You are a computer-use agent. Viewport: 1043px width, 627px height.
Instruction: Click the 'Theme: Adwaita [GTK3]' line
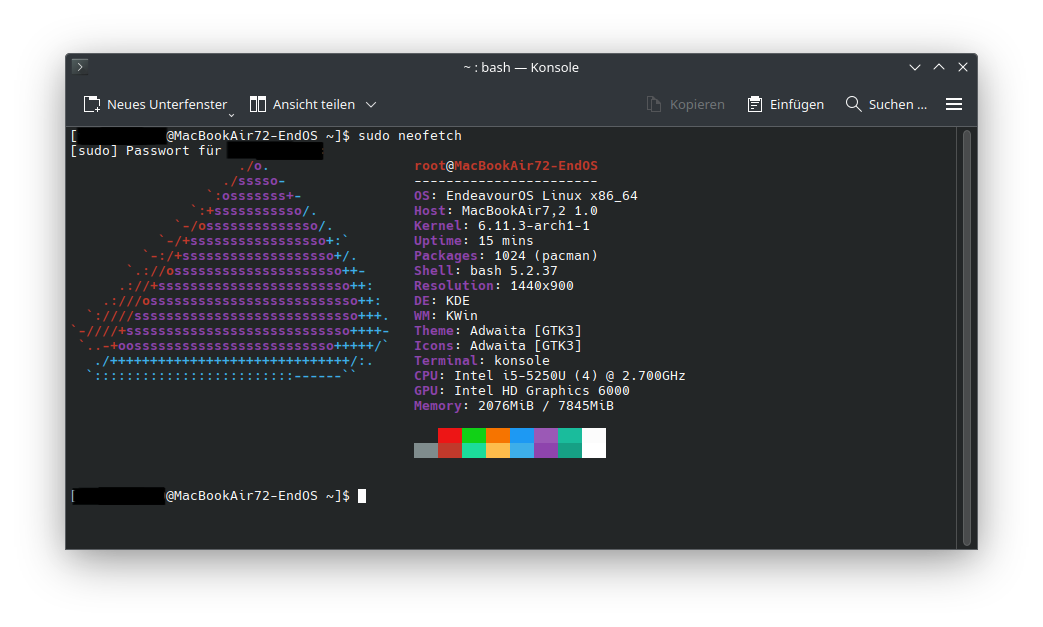(x=498, y=330)
